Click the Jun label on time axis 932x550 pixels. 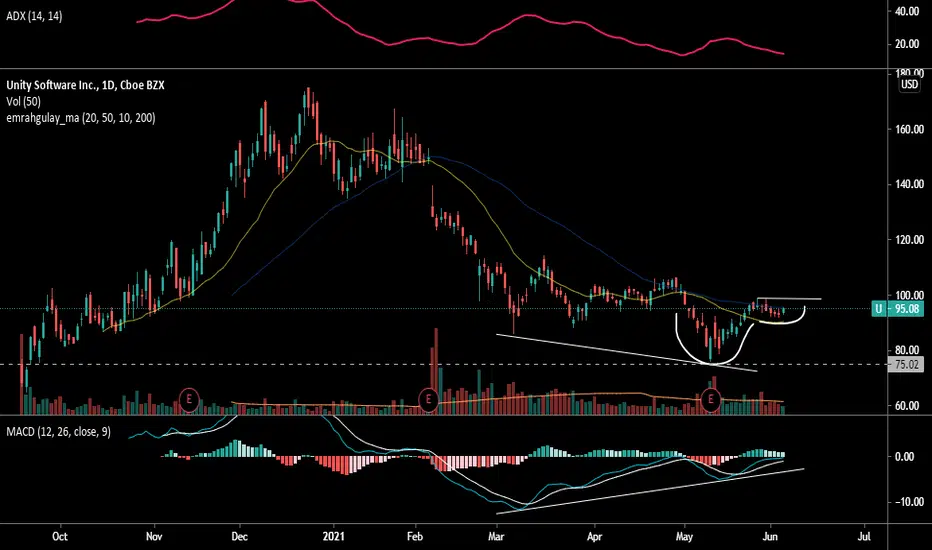pyautogui.click(x=770, y=536)
